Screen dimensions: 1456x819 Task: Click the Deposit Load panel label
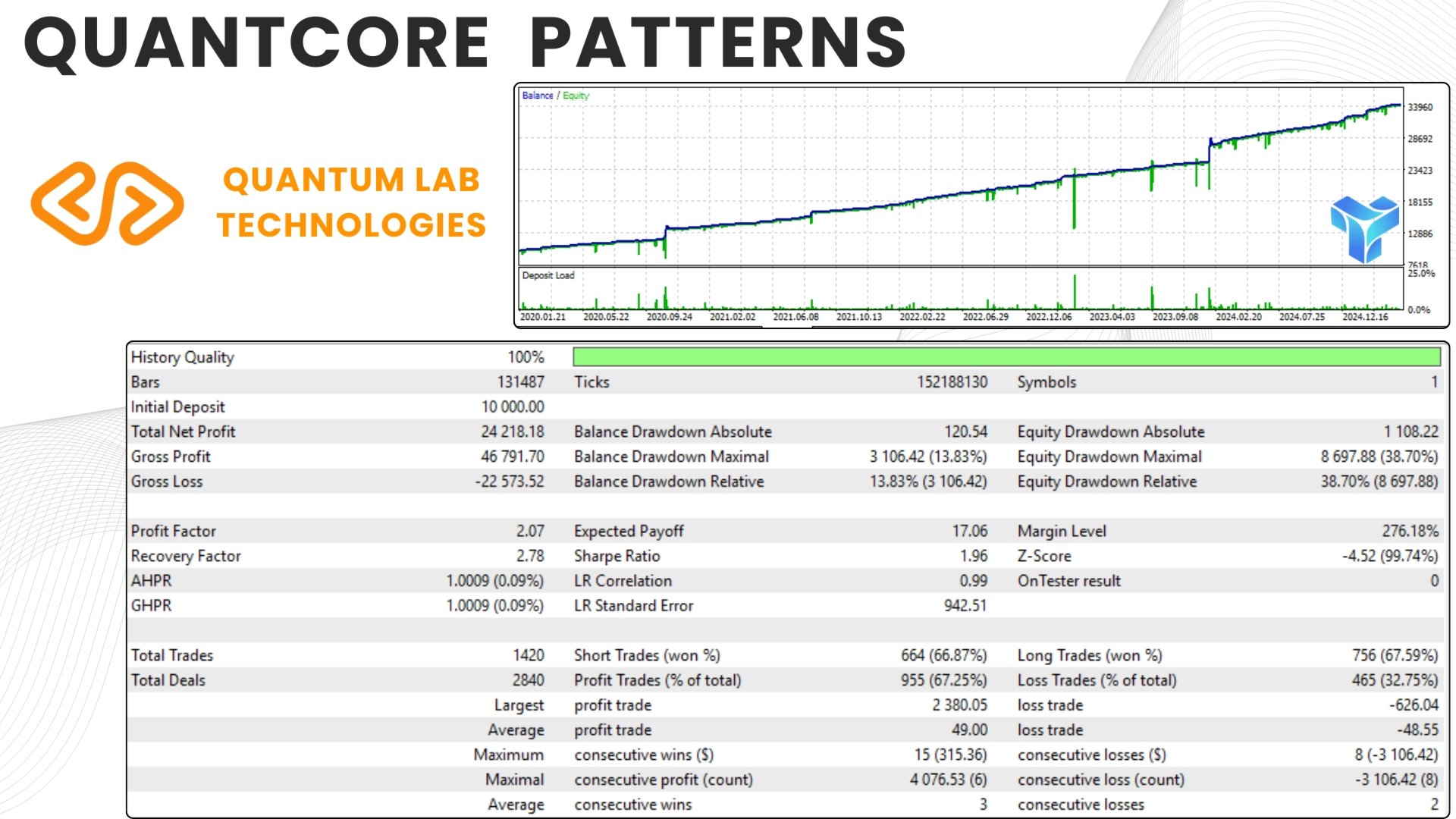click(x=548, y=275)
